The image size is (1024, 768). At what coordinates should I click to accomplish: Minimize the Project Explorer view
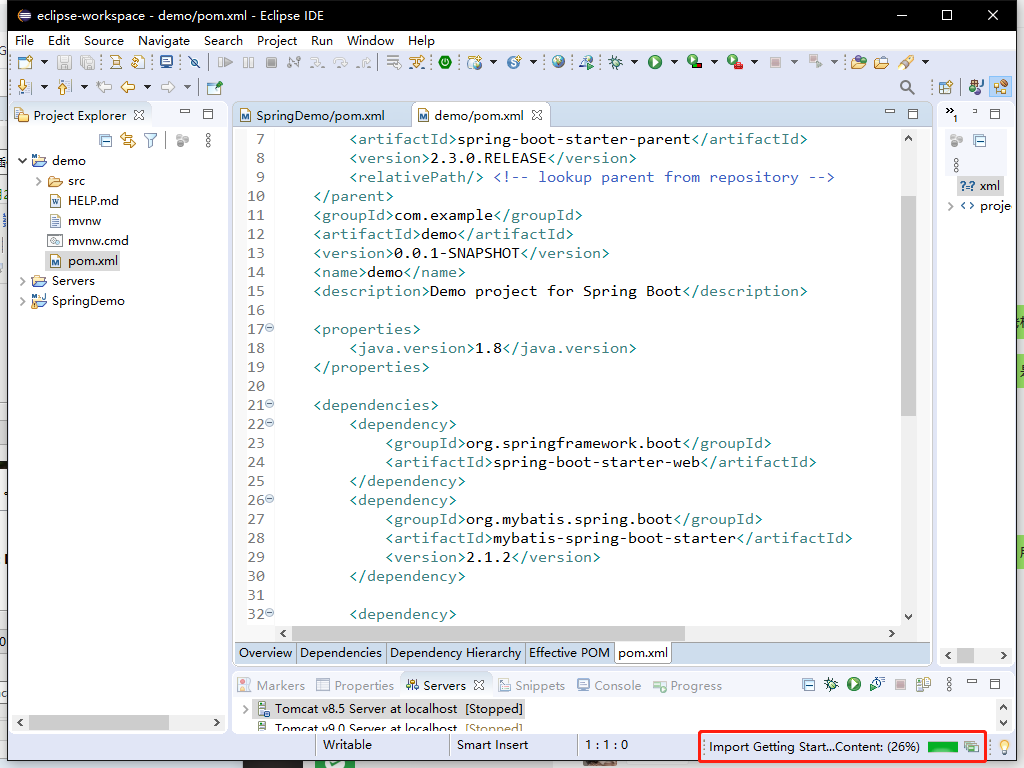click(185, 114)
